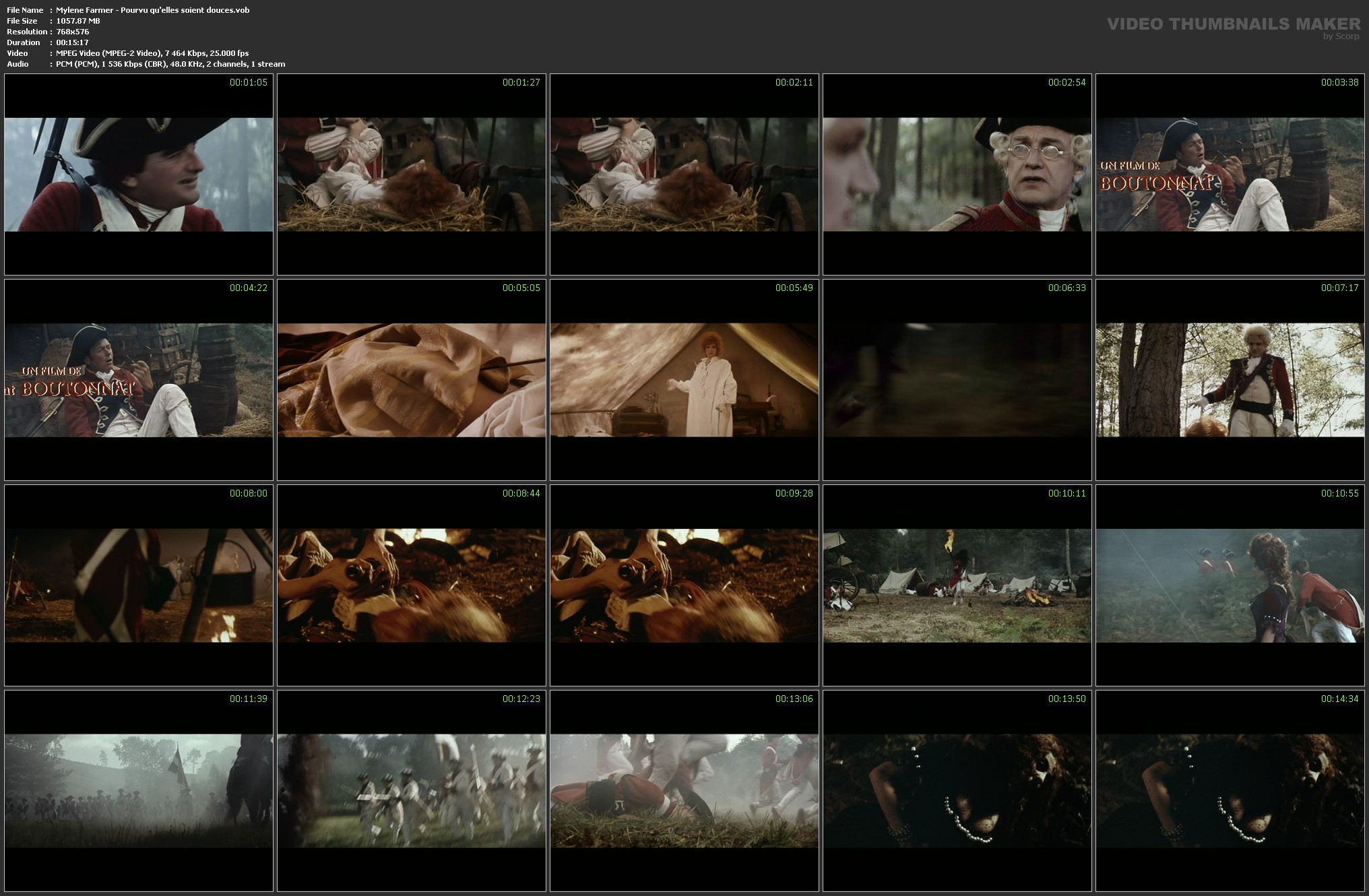Click the resolution value '768x576'
The width and height of the screenshot is (1369, 896).
coord(73,32)
